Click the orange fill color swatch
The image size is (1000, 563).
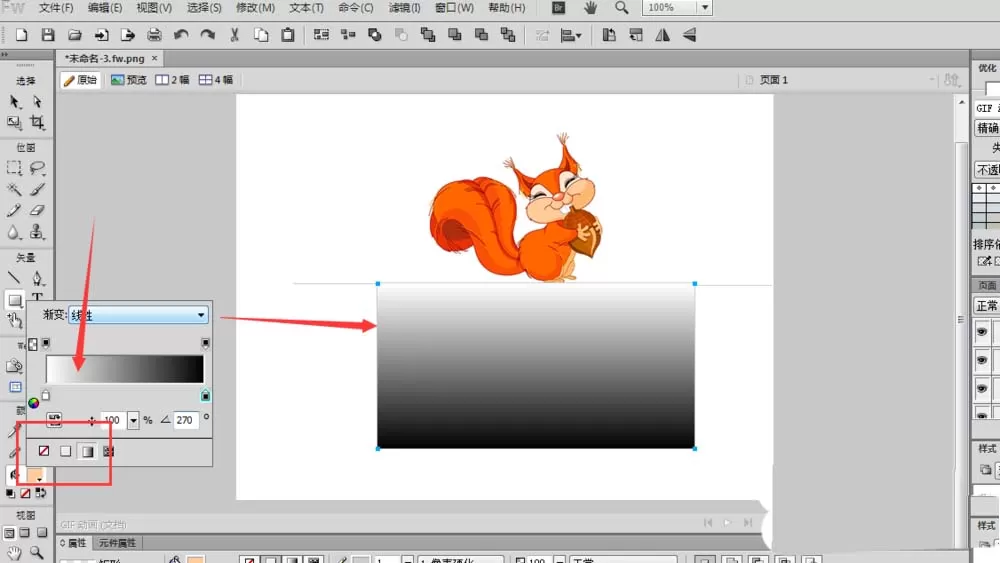tap(35, 475)
